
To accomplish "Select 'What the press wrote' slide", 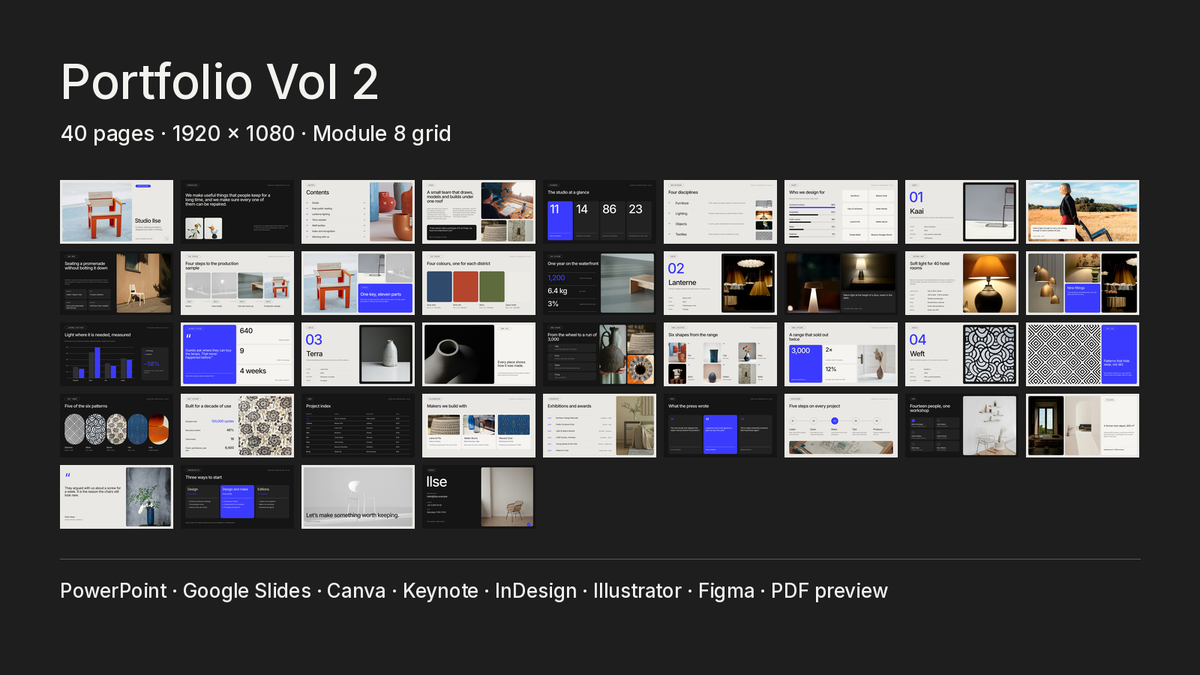I will pyautogui.click(x=721, y=425).
